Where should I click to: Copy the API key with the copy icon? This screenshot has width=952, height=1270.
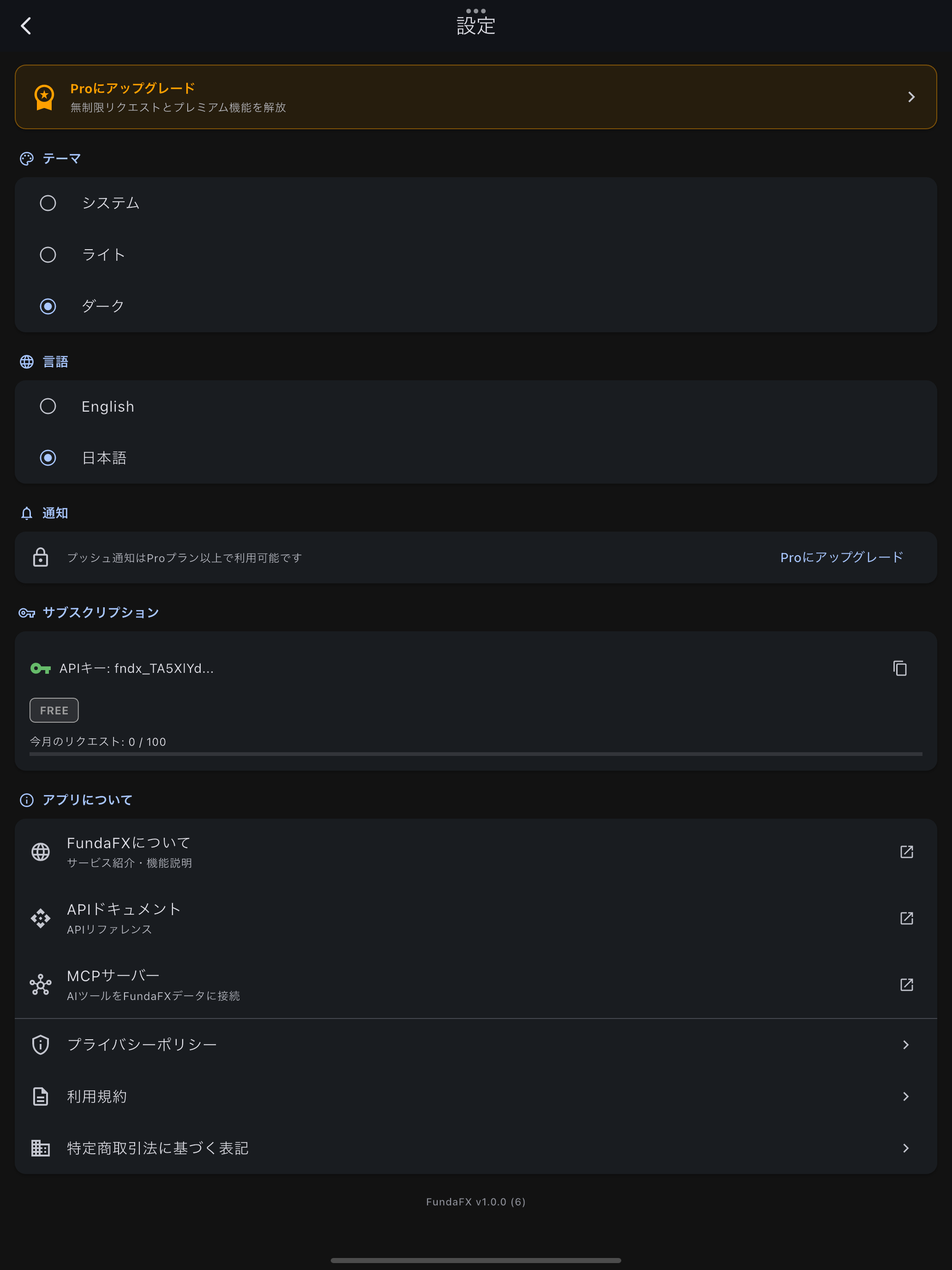(900, 668)
